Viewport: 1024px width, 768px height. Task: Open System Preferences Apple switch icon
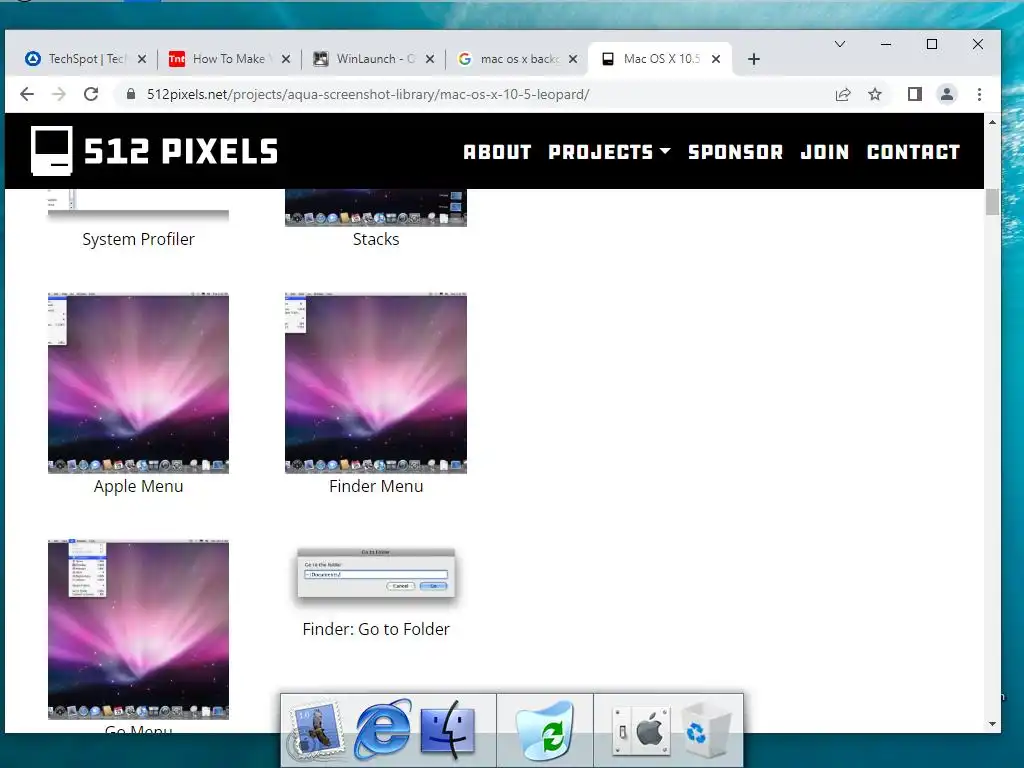coord(641,730)
